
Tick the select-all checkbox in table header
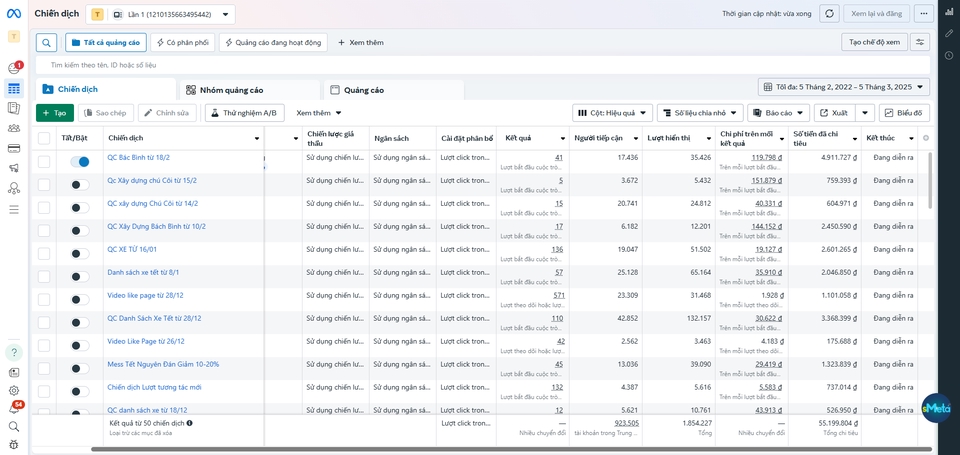(x=44, y=138)
